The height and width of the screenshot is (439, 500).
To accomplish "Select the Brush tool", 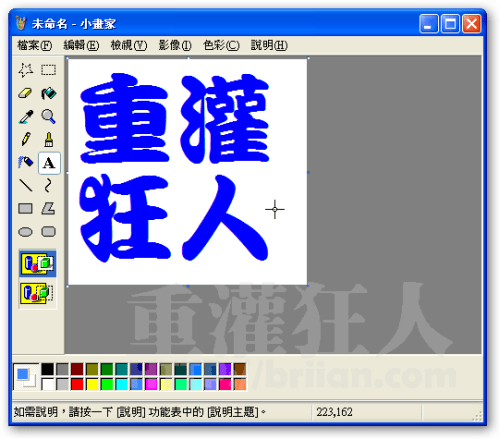I will coord(49,139).
